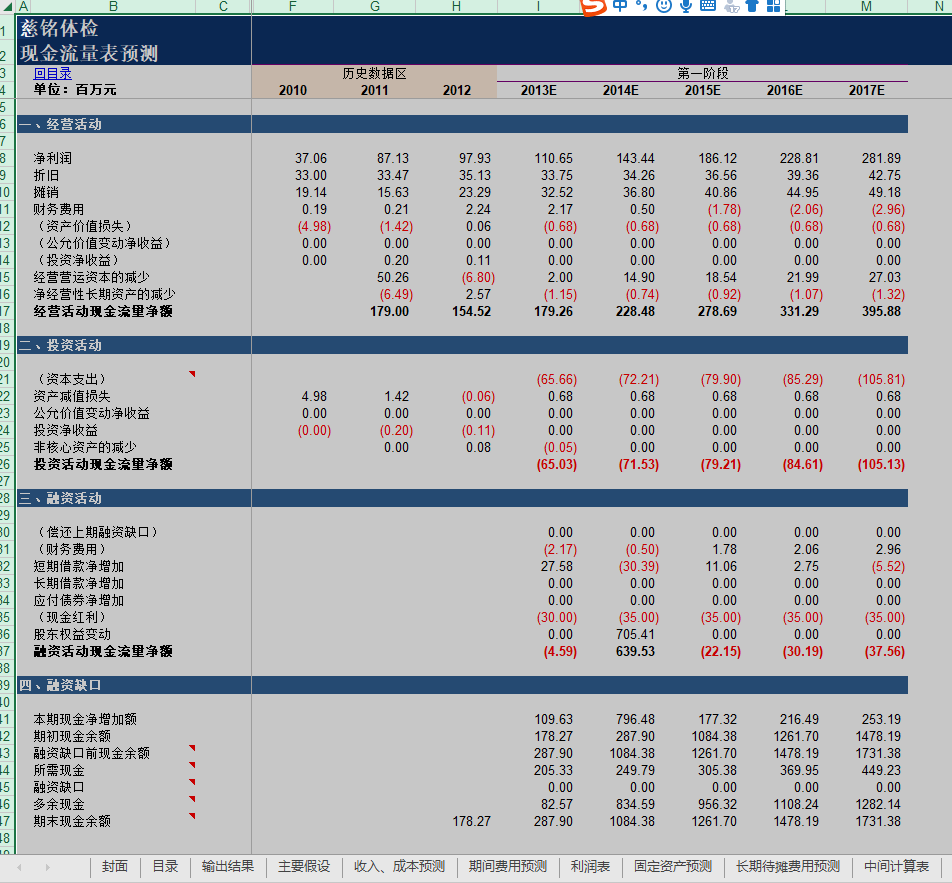The width and height of the screenshot is (952, 883).
Task: Open the emoji panel on the input toolbar
Action: 662,8
